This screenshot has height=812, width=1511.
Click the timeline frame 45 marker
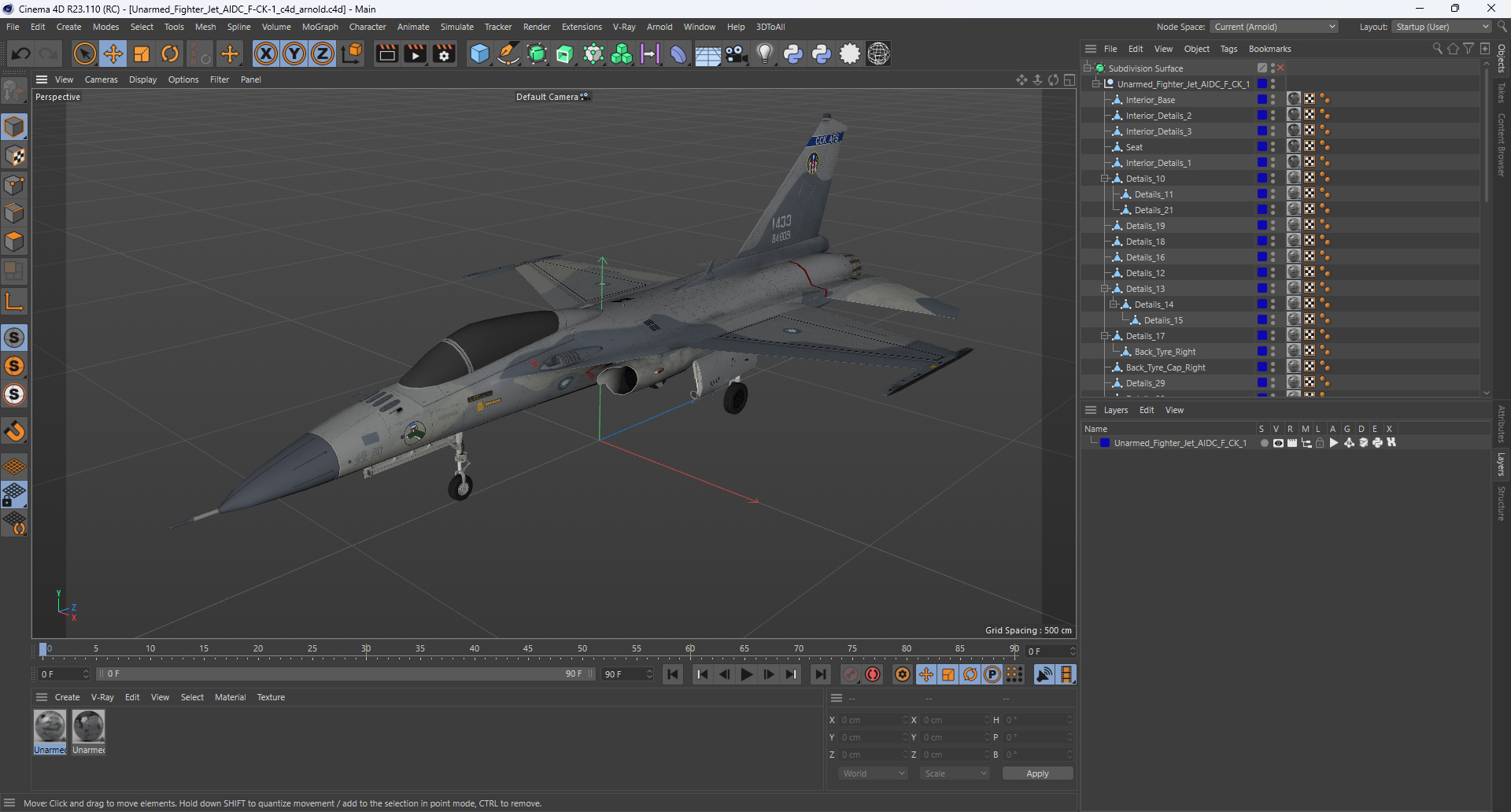click(528, 650)
